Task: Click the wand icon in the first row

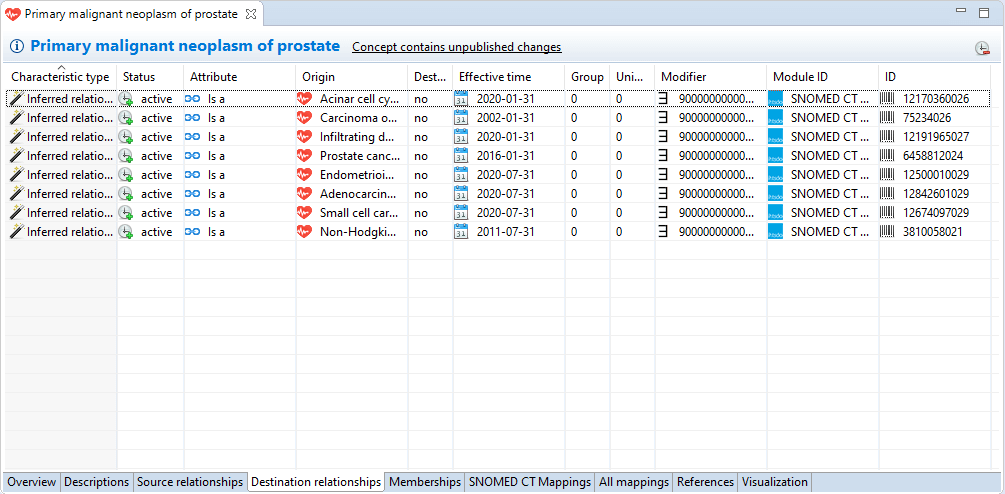Action: pos(16,99)
